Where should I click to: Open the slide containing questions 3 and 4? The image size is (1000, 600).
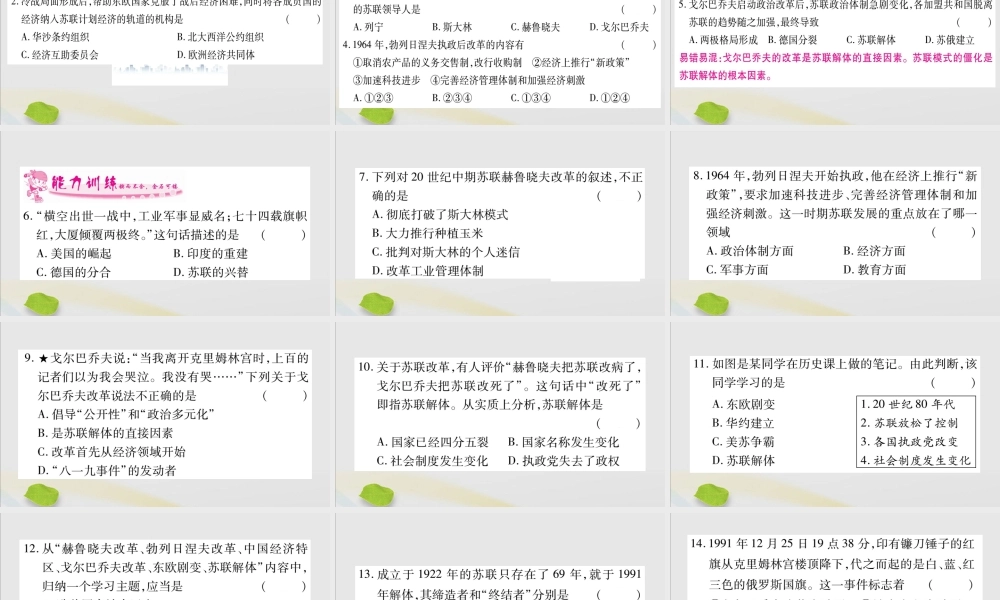pyautogui.click(x=501, y=62)
